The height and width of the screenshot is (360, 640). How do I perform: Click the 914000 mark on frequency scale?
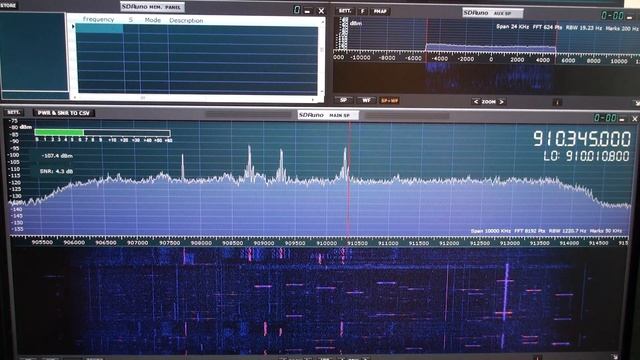[569, 243]
